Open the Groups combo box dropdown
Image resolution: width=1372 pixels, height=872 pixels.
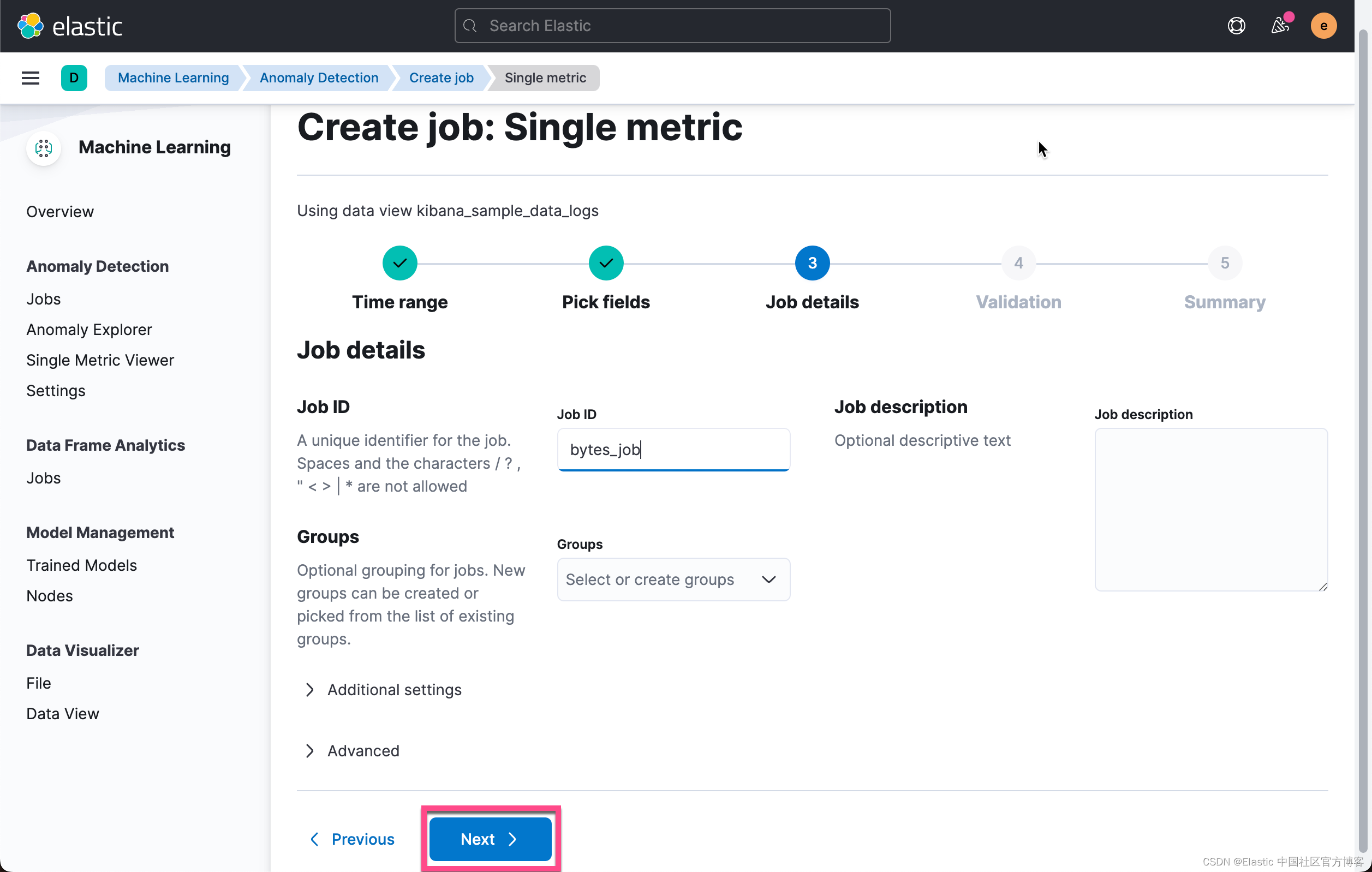point(673,580)
